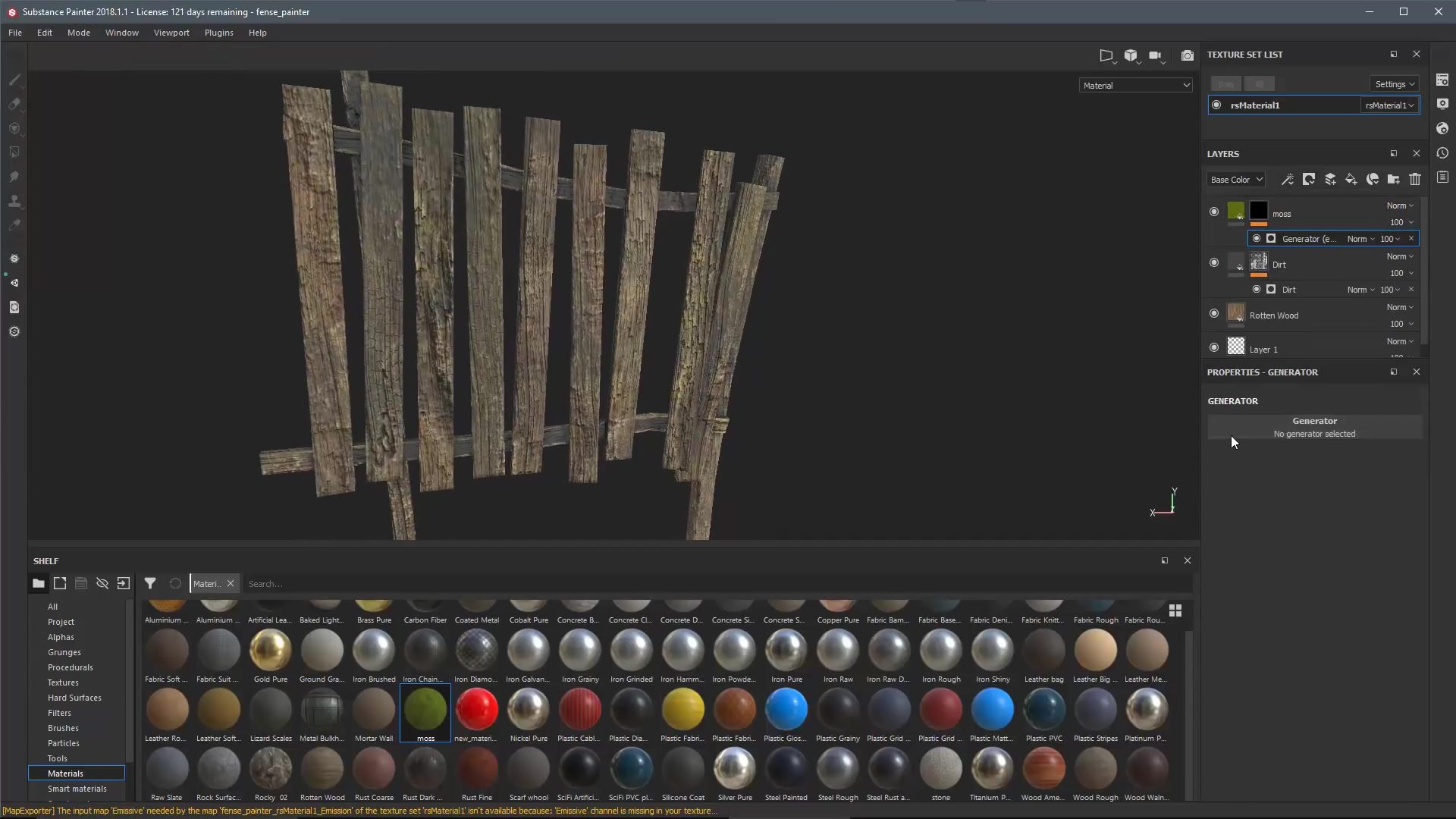Open the Viewport menu
This screenshot has height=819, width=1456.
coord(171,33)
